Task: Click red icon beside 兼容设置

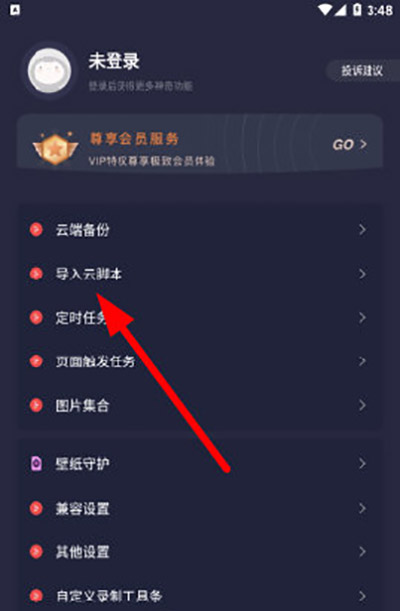Action: coord(36,508)
